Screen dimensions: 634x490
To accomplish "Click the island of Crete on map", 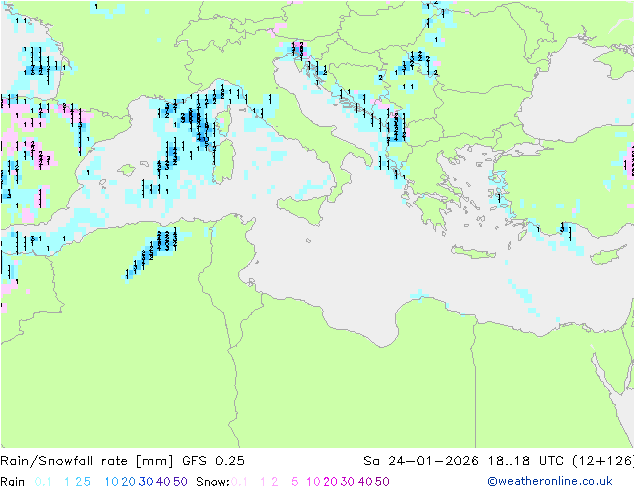I will click(473, 252).
